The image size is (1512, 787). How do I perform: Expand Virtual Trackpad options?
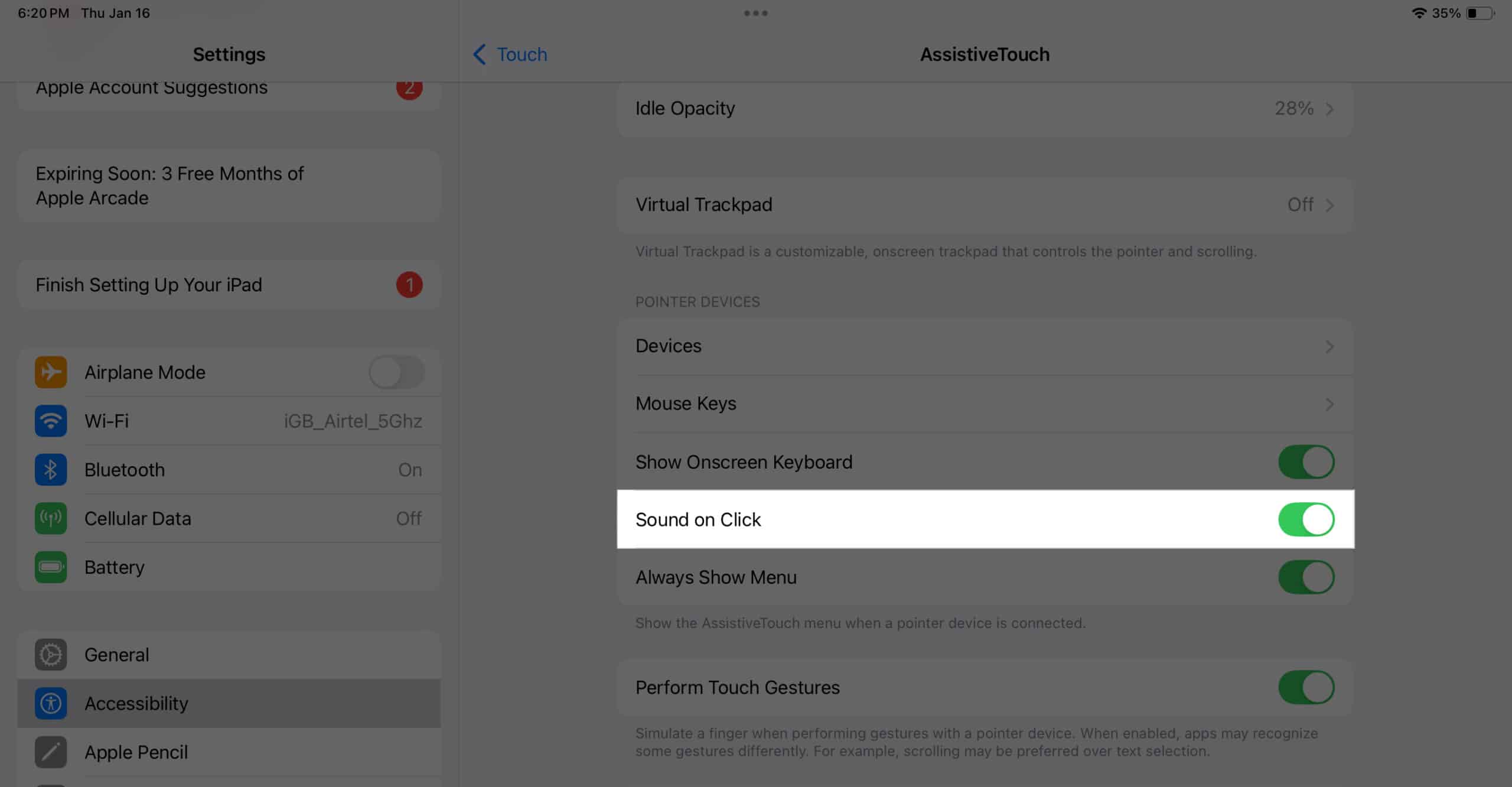pyautogui.click(x=984, y=204)
